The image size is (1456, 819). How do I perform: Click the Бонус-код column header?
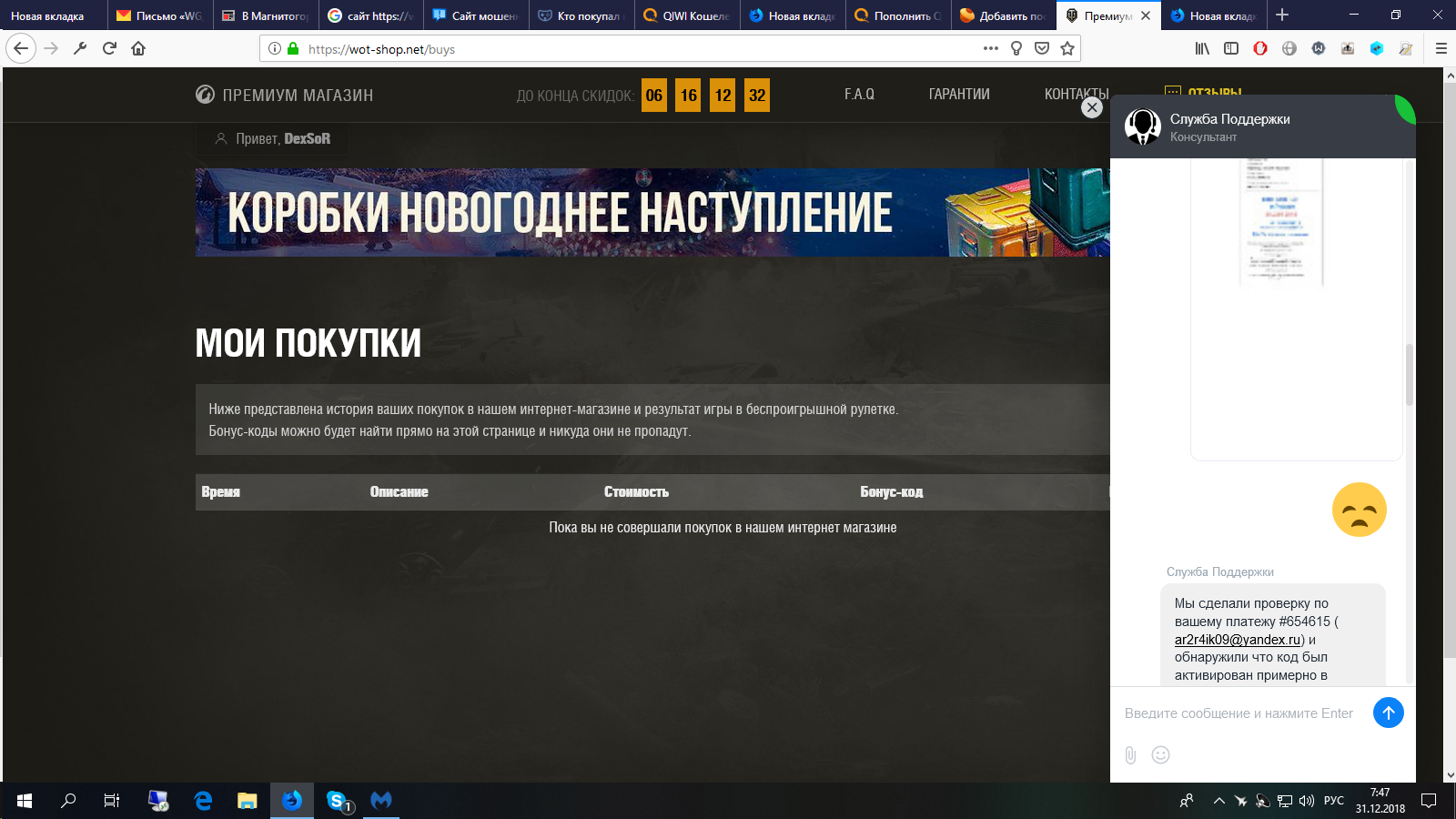click(892, 492)
